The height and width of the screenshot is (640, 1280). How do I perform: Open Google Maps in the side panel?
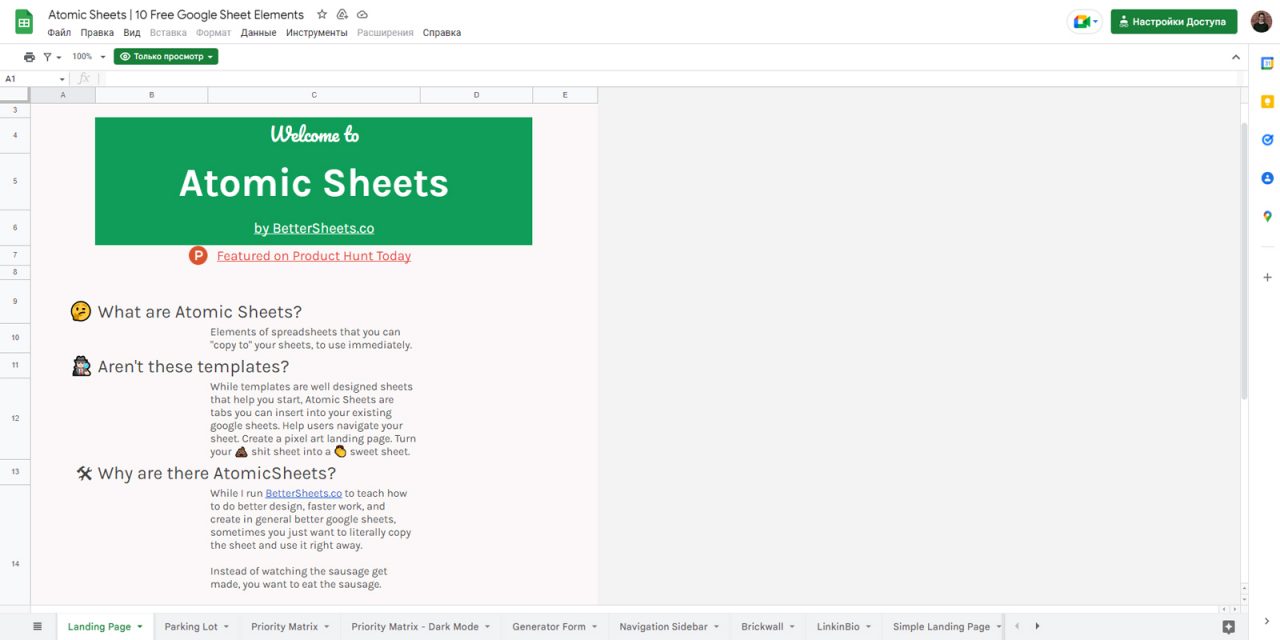click(x=1266, y=216)
